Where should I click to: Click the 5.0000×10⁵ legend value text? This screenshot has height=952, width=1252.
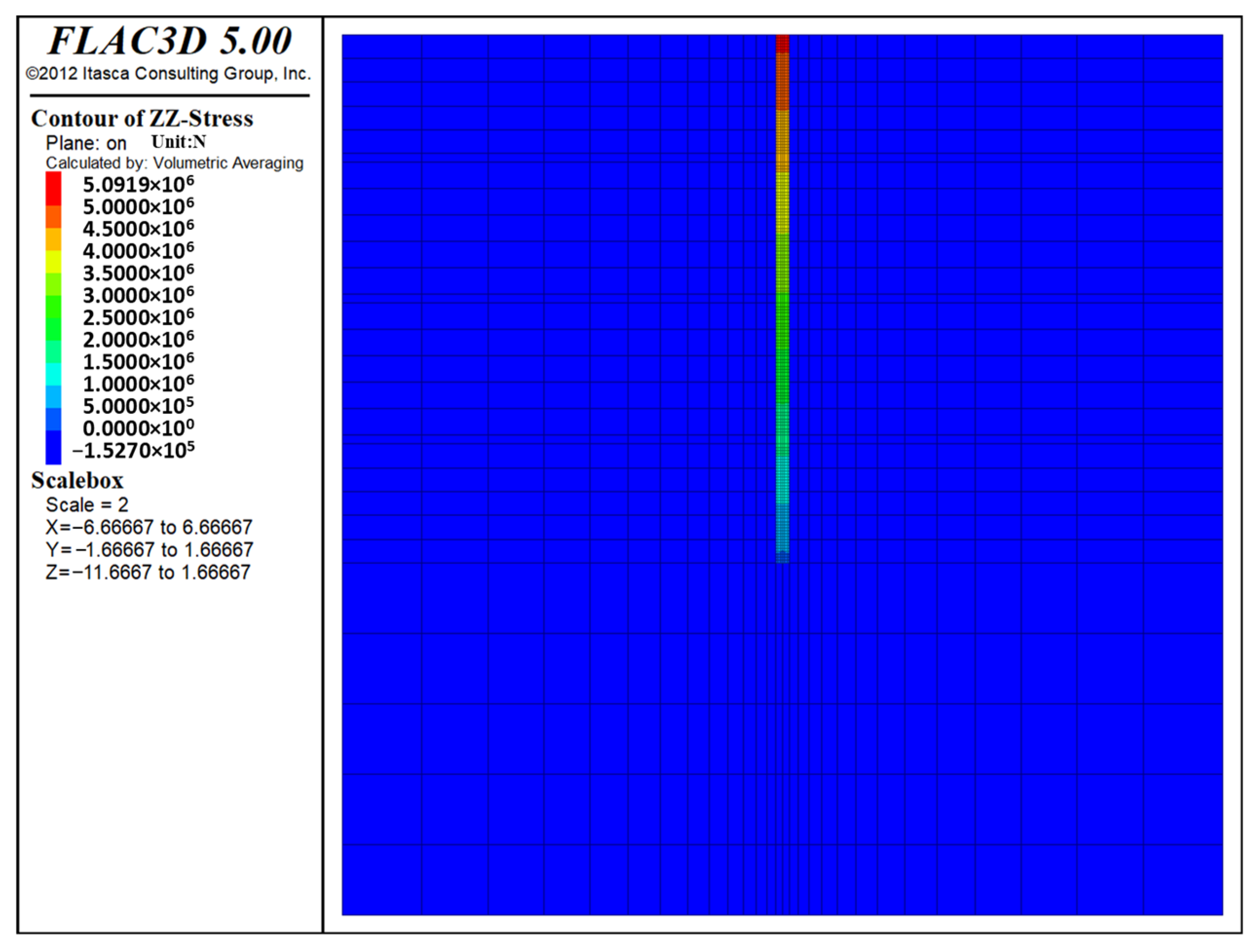[x=138, y=406]
